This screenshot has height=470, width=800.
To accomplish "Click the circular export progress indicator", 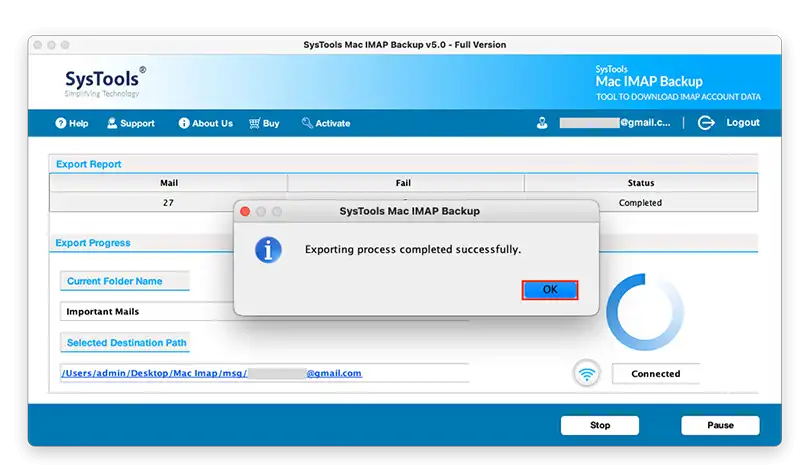I will point(644,312).
